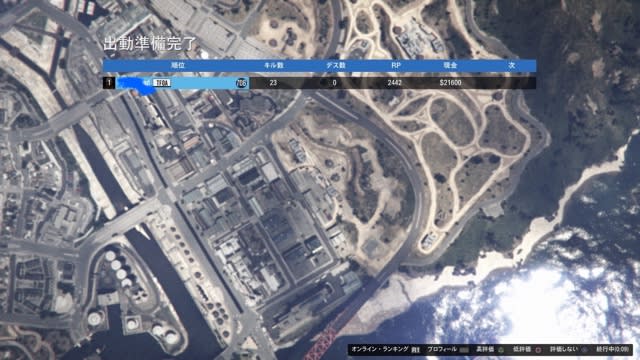Click the 続行中 countdown timer label
The height and width of the screenshot is (360, 640).
click(x=612, y=349)
